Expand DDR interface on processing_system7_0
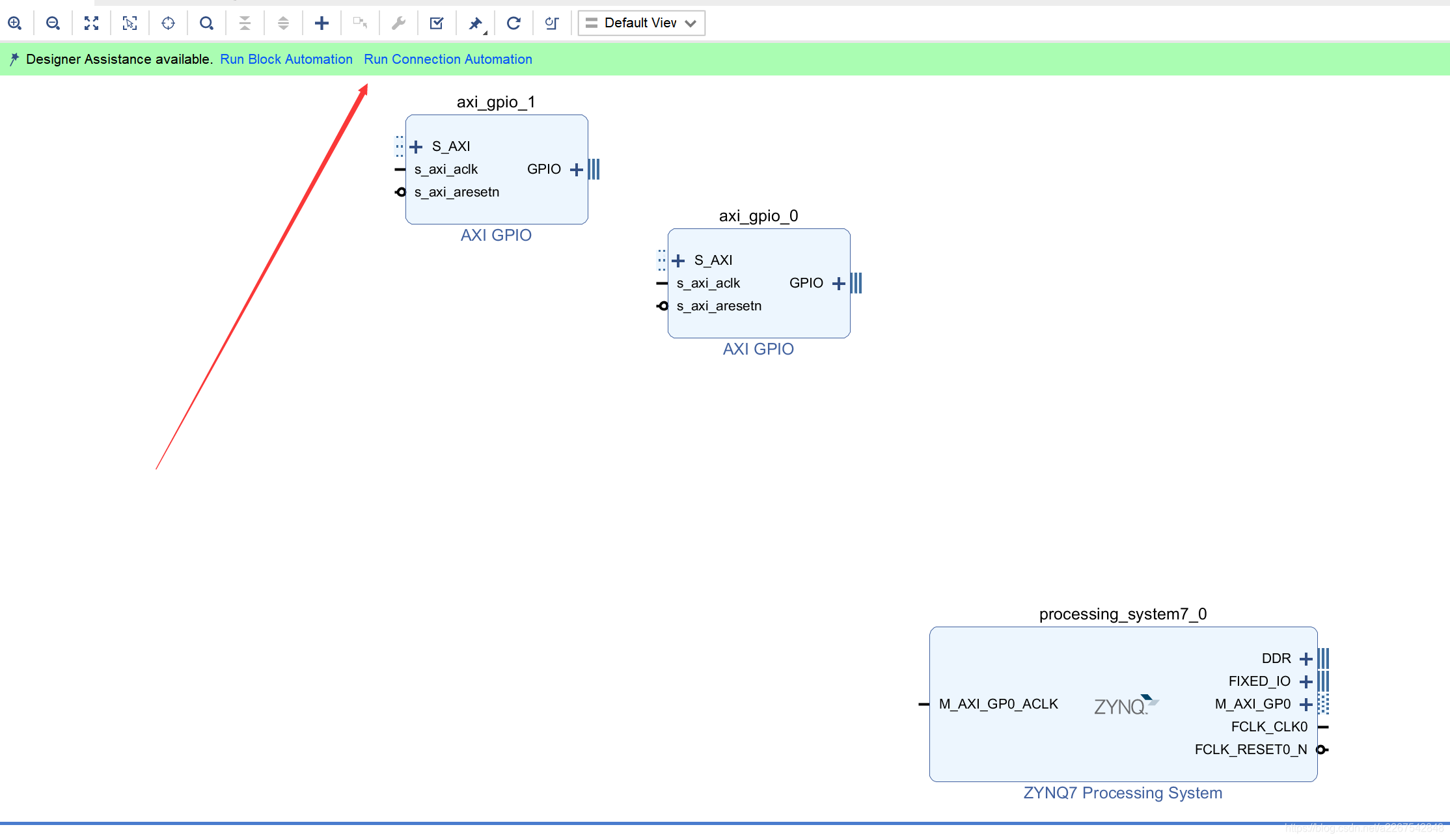Viewport: 1450px width, 840px height. [1306, 658]
